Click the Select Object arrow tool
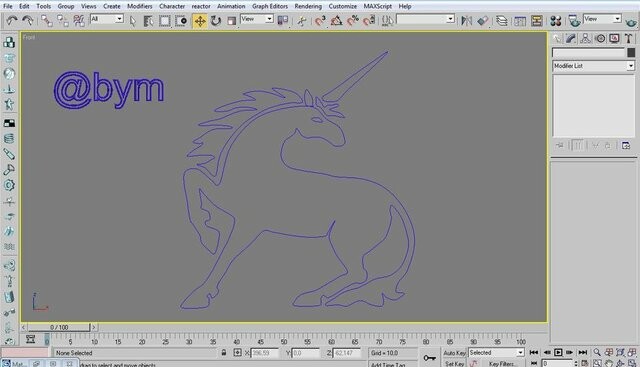The height and width of the screenshot is (367, 640). 133,21
